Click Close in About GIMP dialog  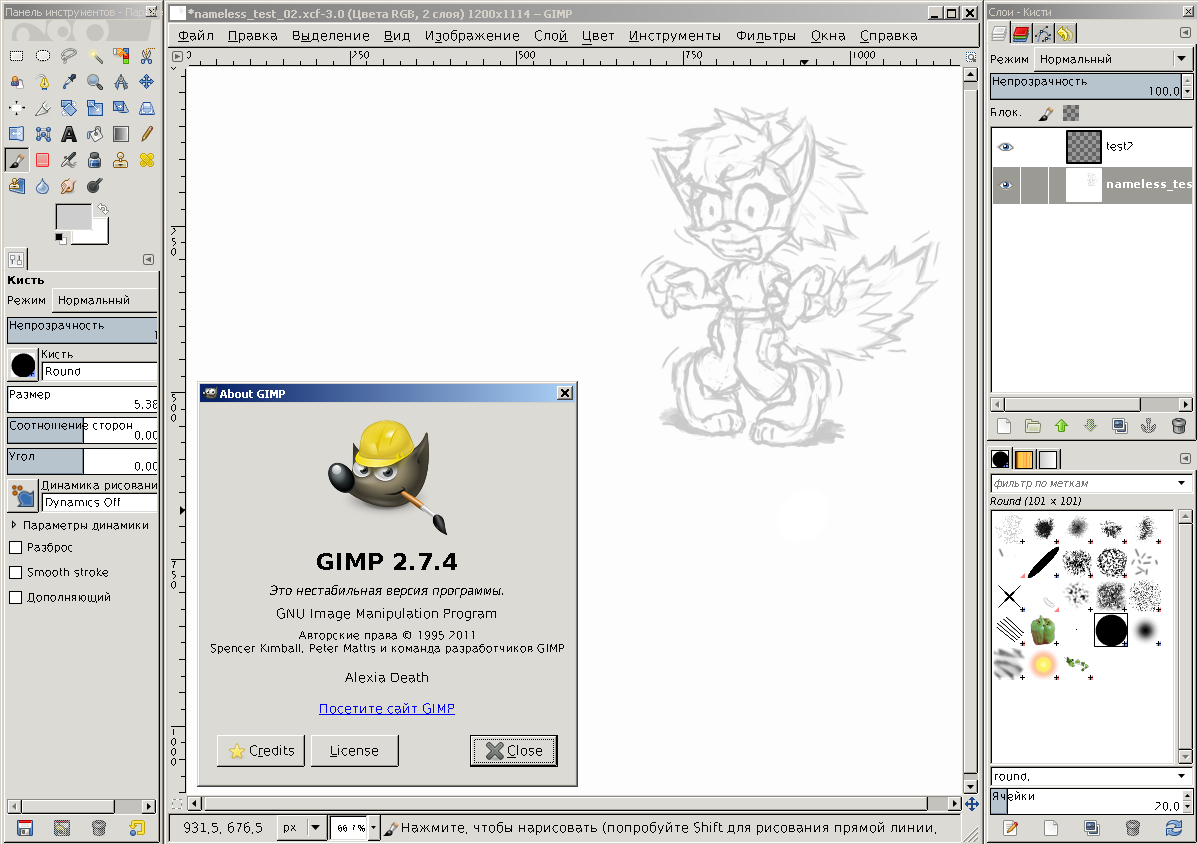coord(513,751)
